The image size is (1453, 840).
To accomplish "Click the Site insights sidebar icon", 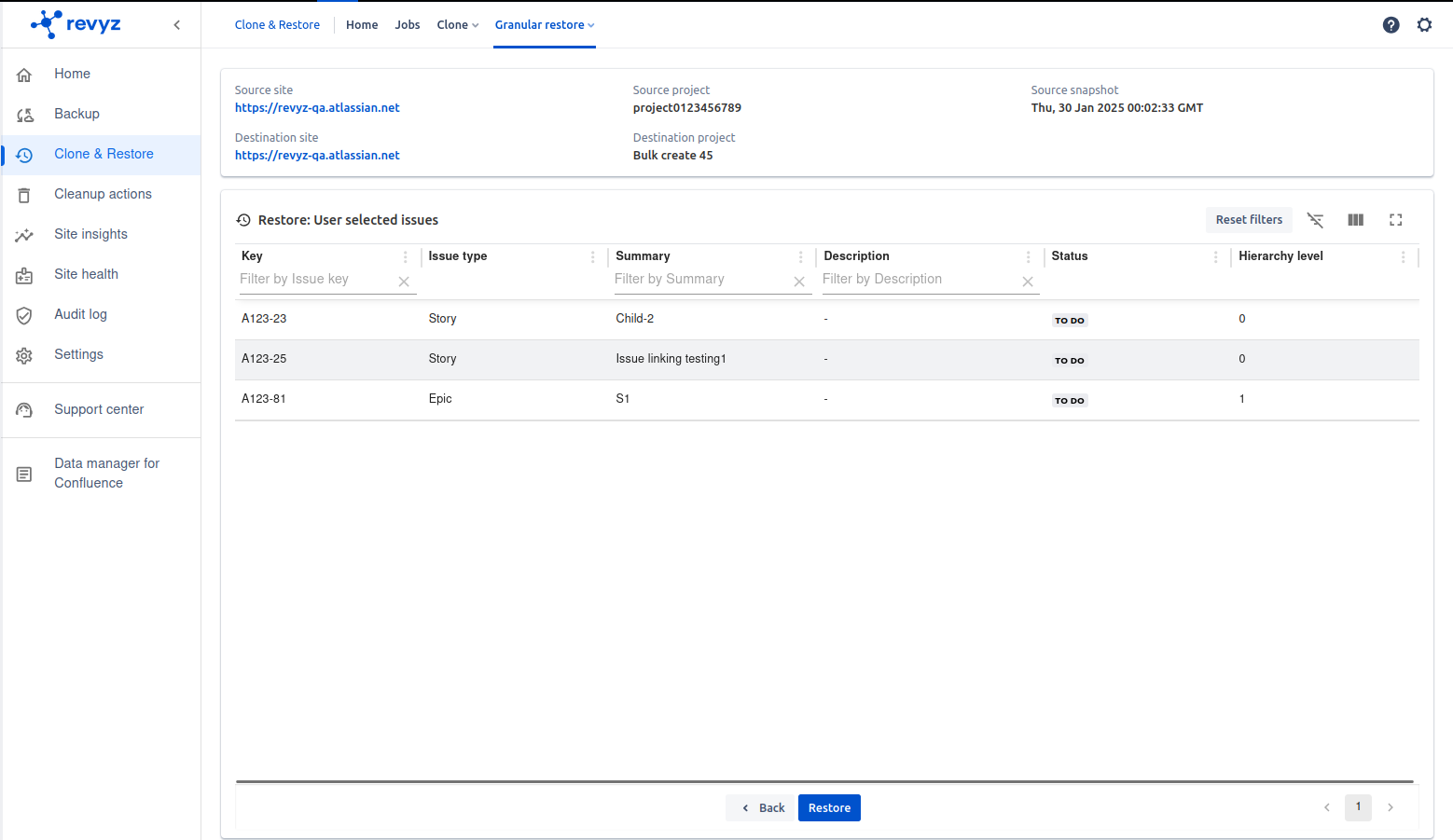I will tap(24, 235).
